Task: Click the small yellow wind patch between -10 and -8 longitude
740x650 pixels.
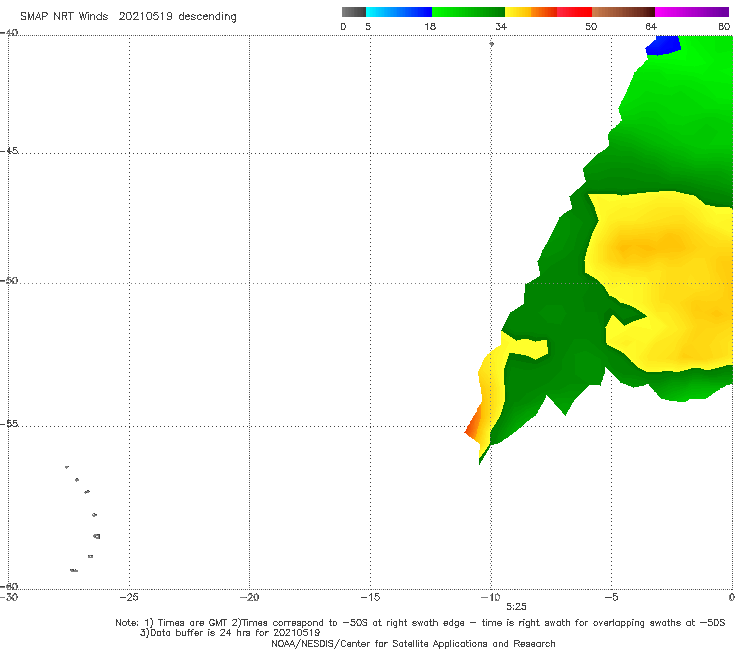Action: coord(524,346)
